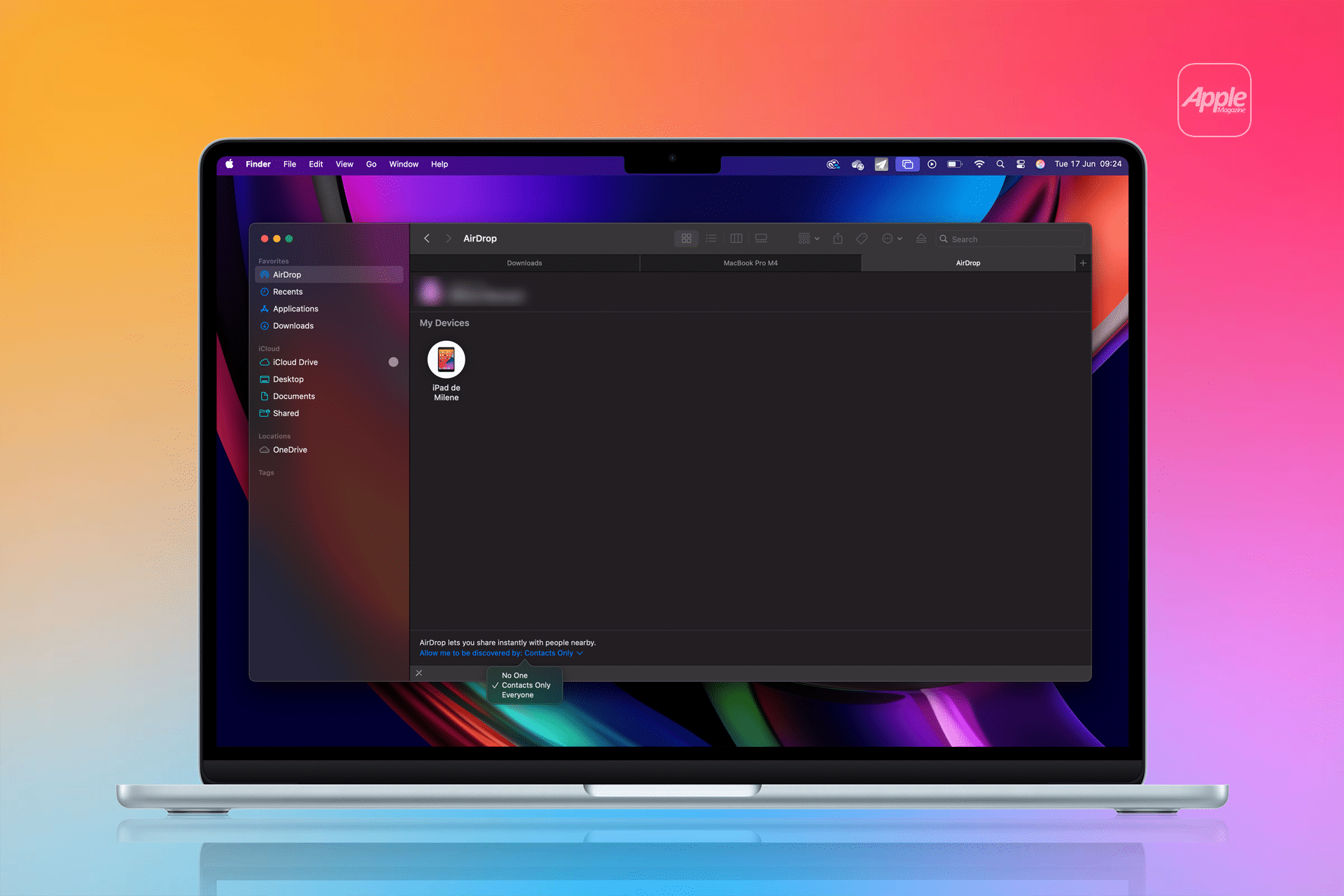1344x896 pixels.
Task: Open Control Center in menu bar
Action: pyautogui.click(x=1021, y=164)
